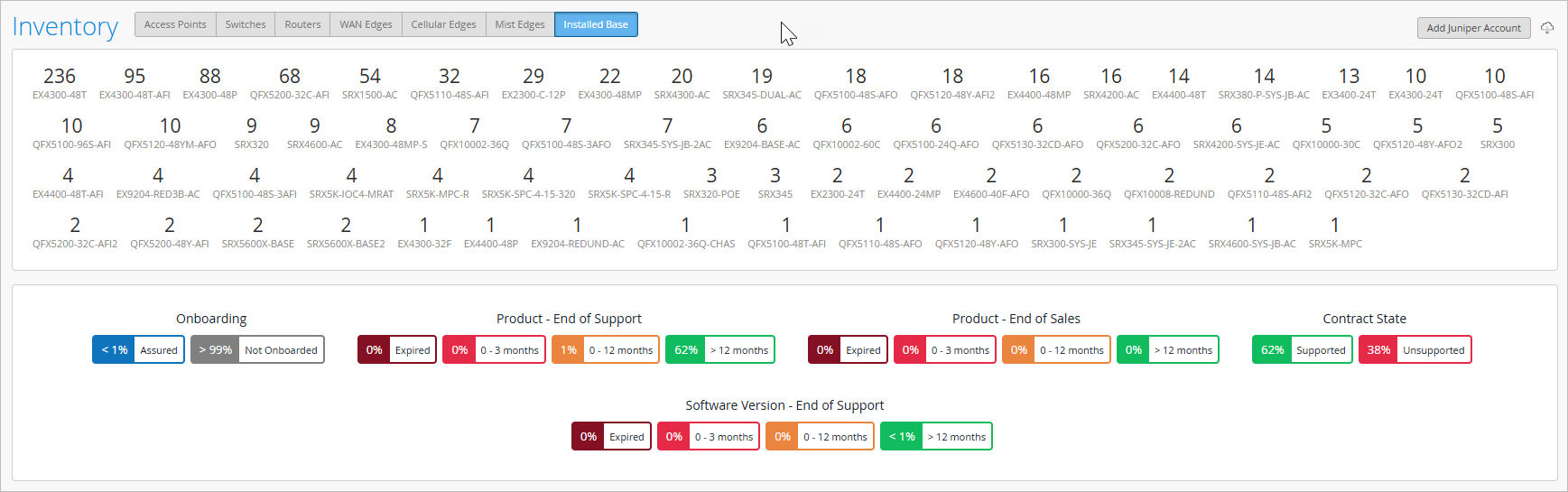Switch to the Switches tab

(x=246, y=24)
